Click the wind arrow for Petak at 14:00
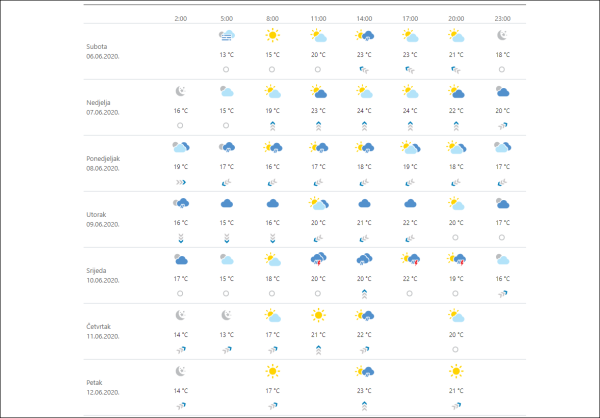600x418 pixels. (365, 405)
